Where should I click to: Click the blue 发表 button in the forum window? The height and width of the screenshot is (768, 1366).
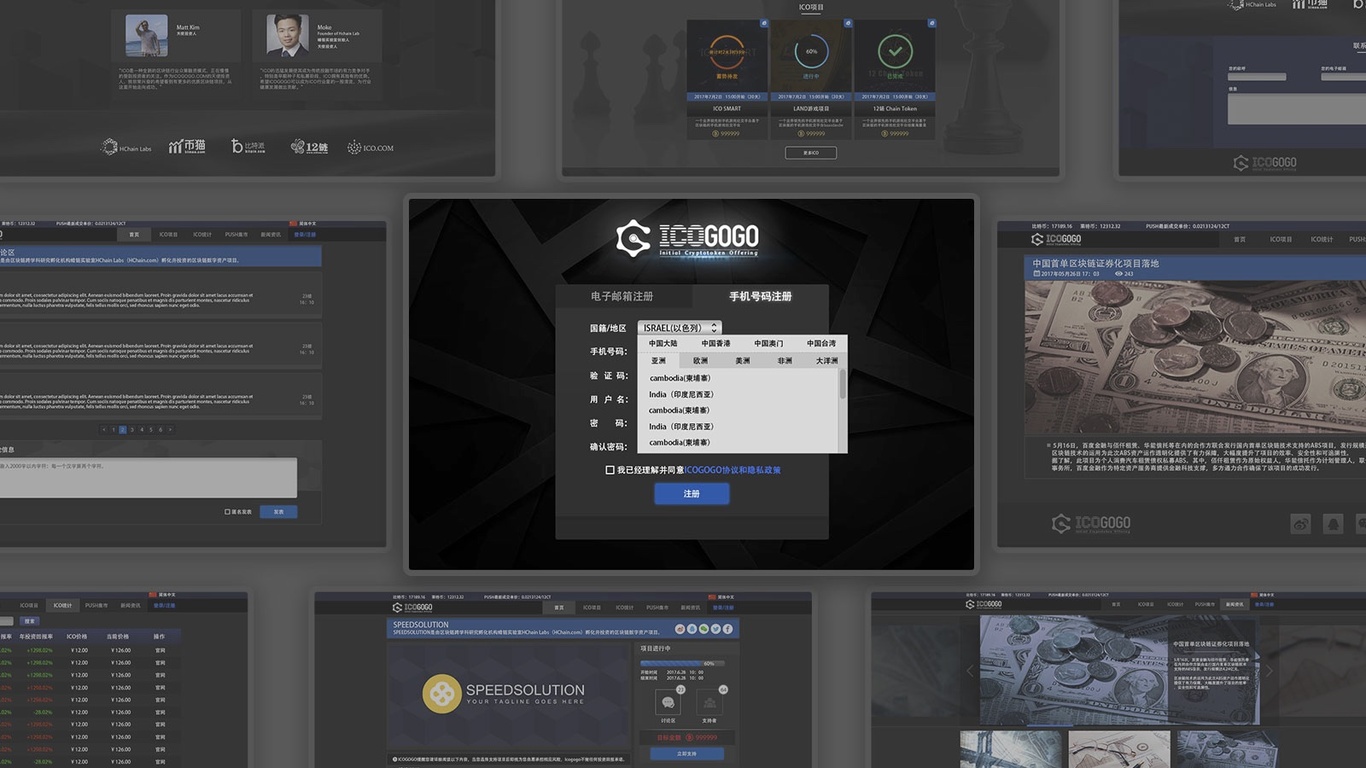point(278,512)
